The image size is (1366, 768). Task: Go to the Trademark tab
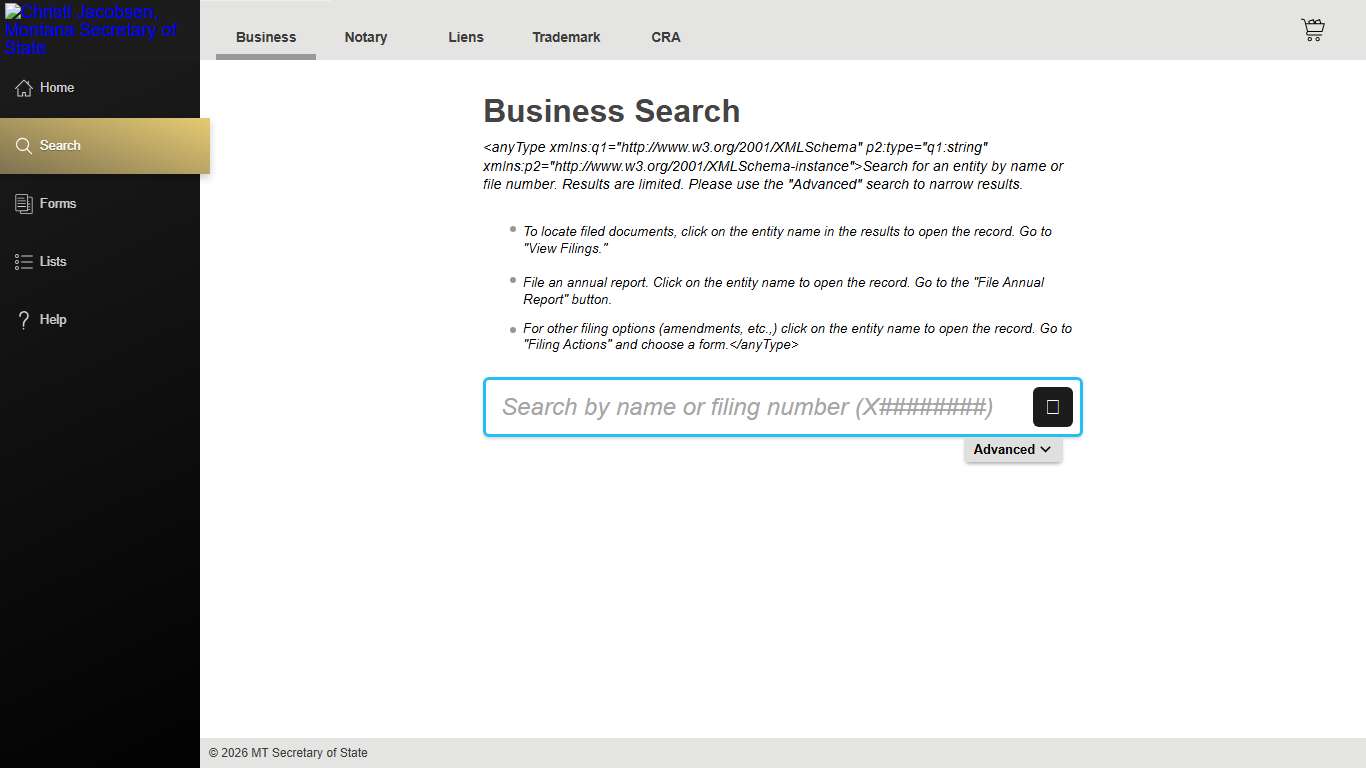[566, 37]
